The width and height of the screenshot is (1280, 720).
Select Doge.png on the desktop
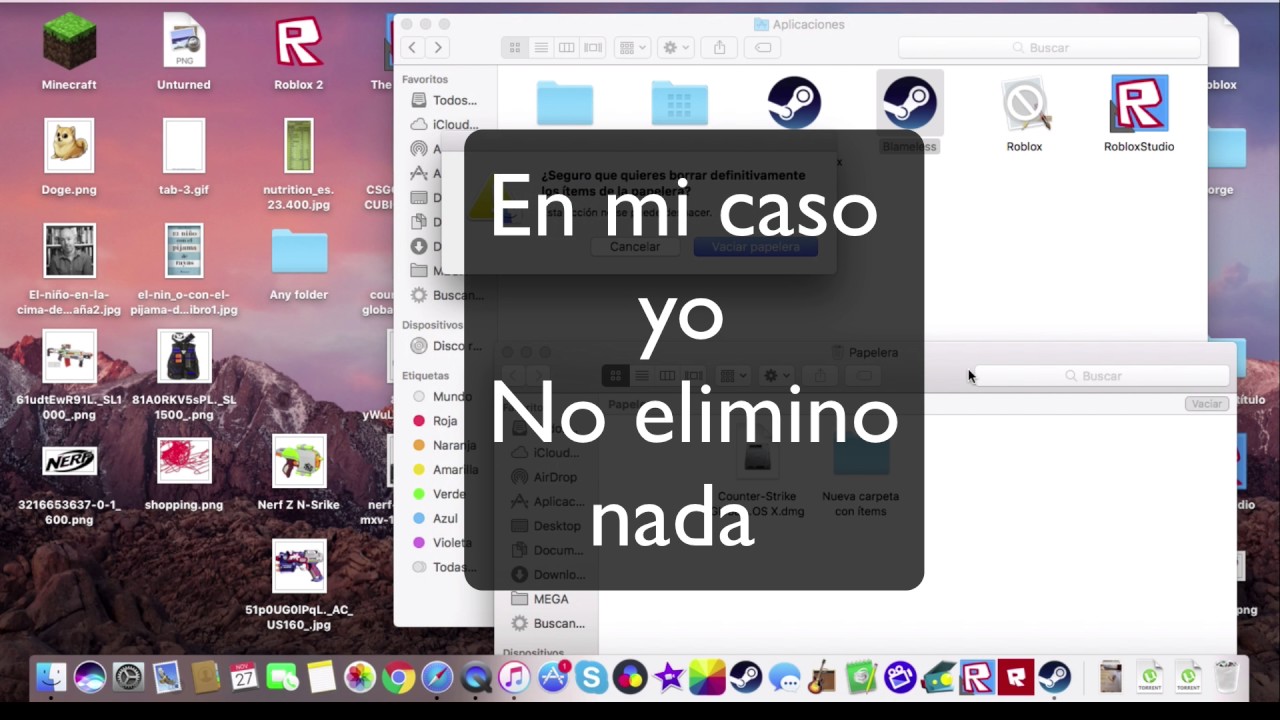69,157
